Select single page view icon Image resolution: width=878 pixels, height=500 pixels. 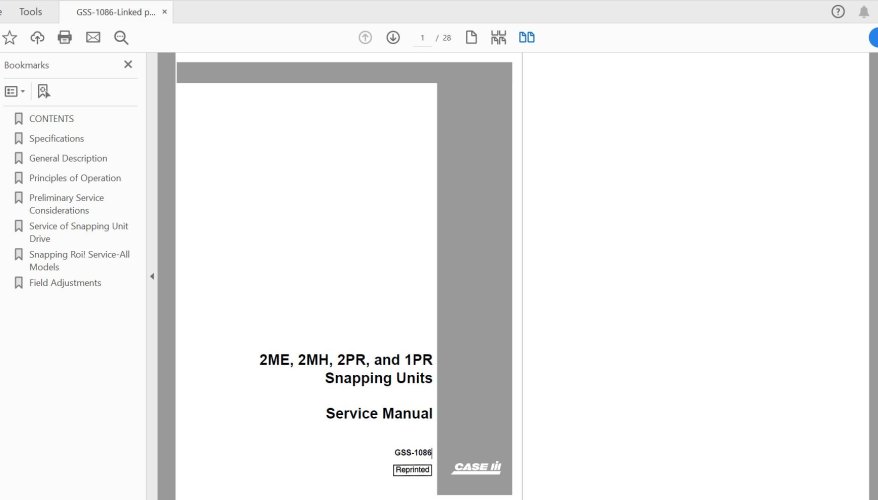[x=471, y=37]
